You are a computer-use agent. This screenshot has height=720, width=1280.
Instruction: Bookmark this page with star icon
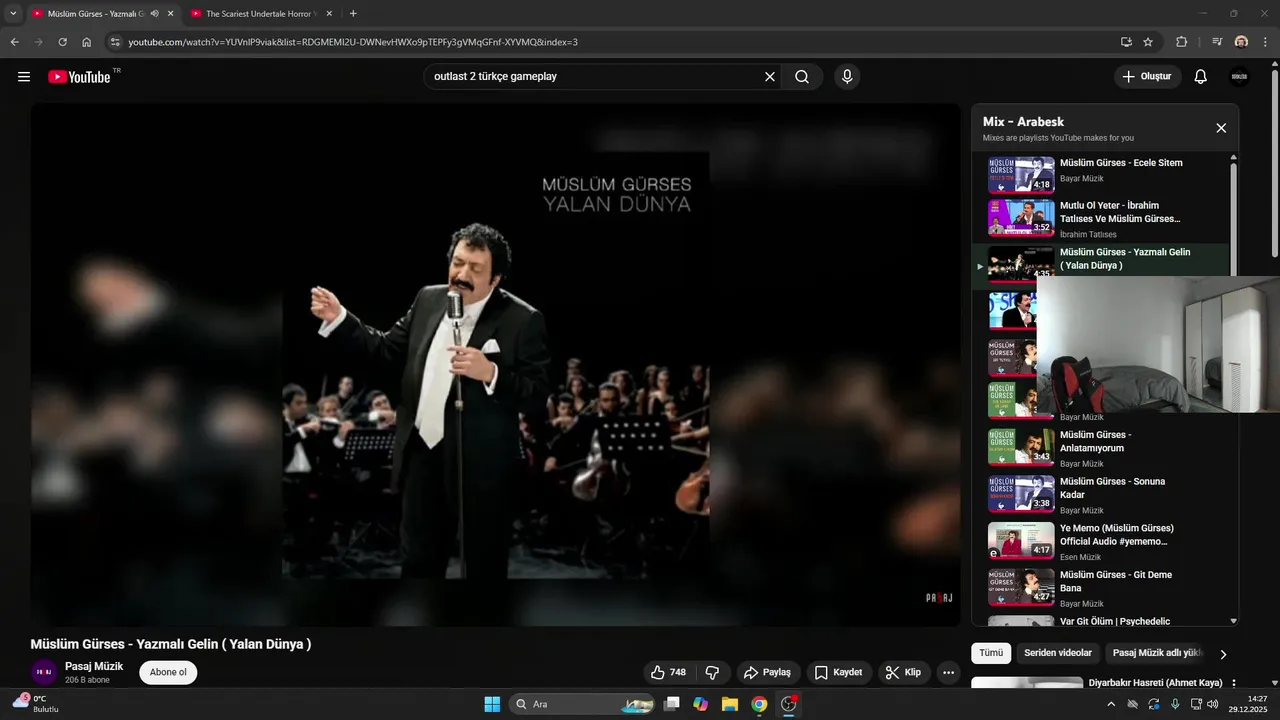click(1148, 42)
